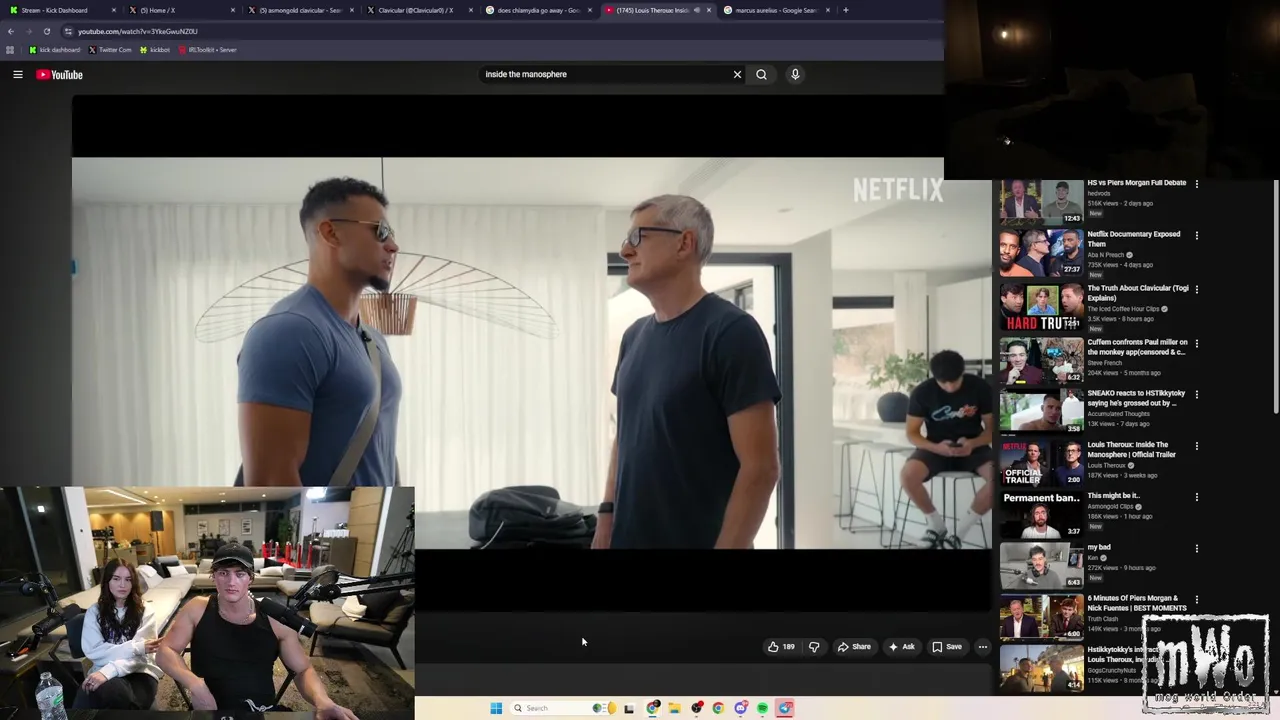Open Spotify from the taskbar

point(762,708)
